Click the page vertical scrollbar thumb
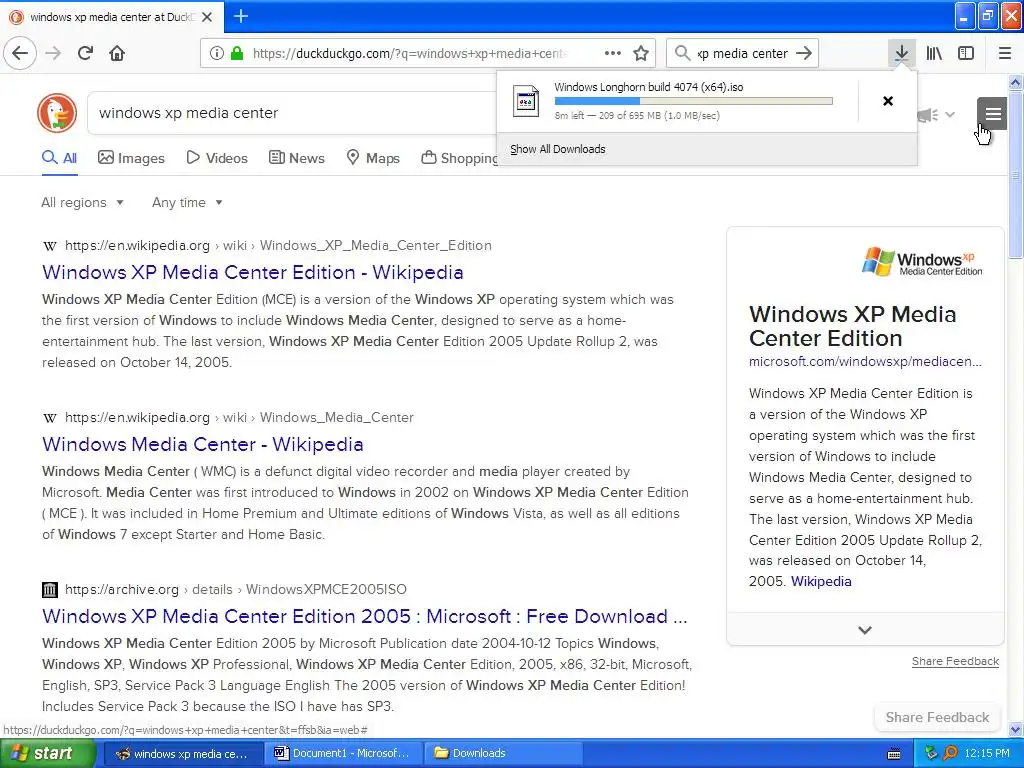Viewport: 1024px width, 768px height. point(1015,176)
